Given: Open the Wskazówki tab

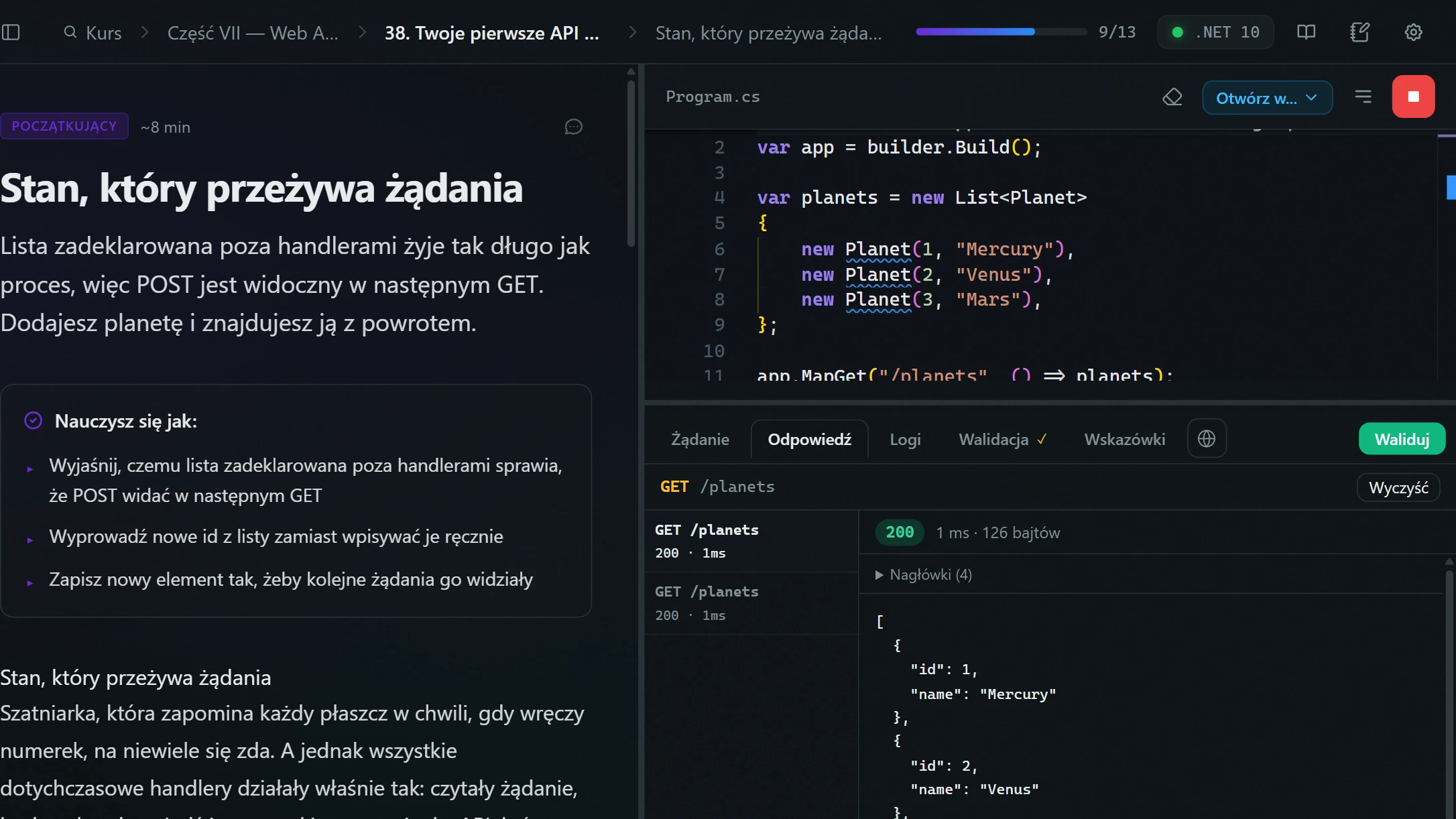Looking at the screenshot, I should pyautogui.click(x=1124, y=440).
